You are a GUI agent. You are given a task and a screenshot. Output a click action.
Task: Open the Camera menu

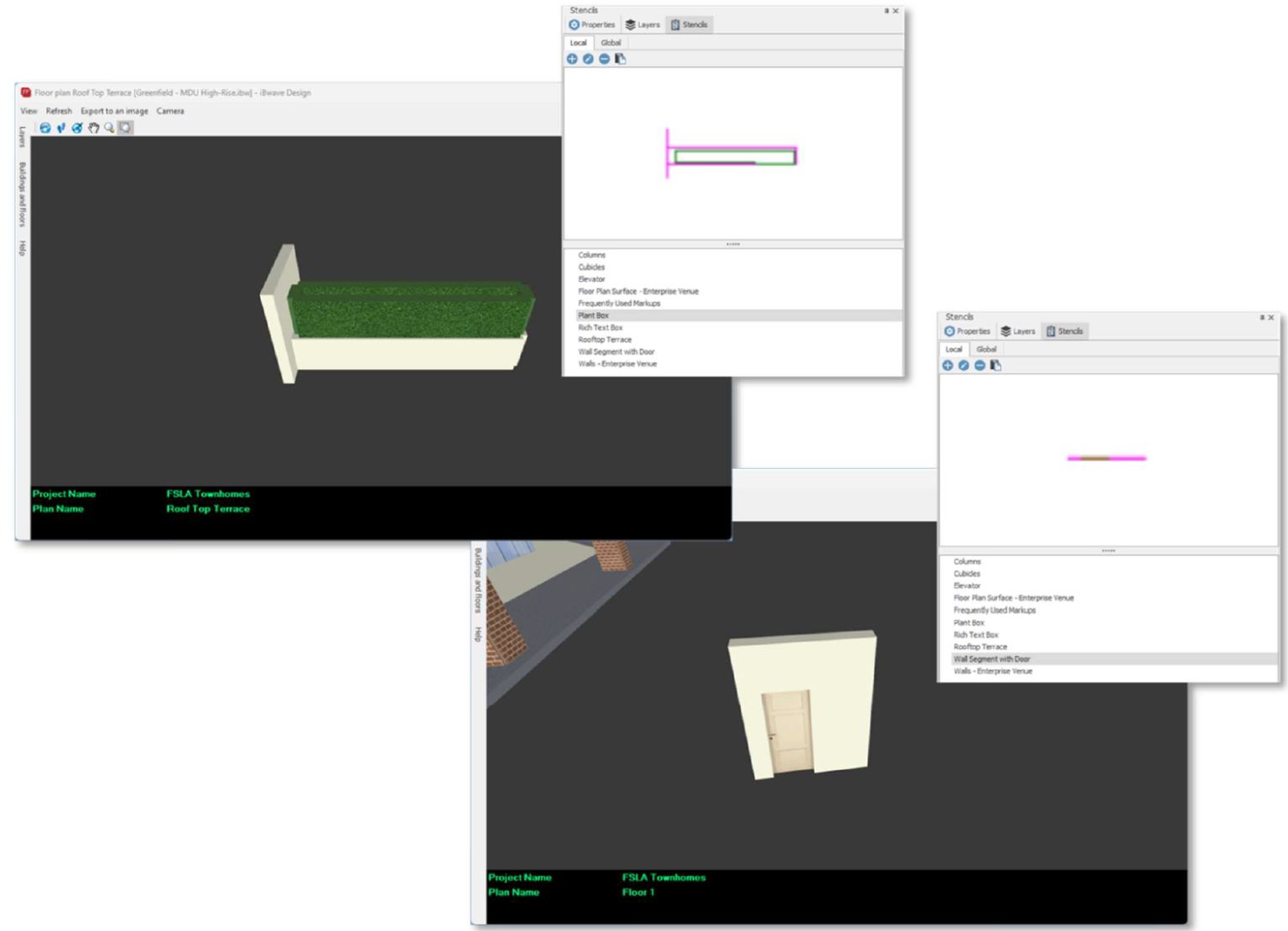pos(170,111)
